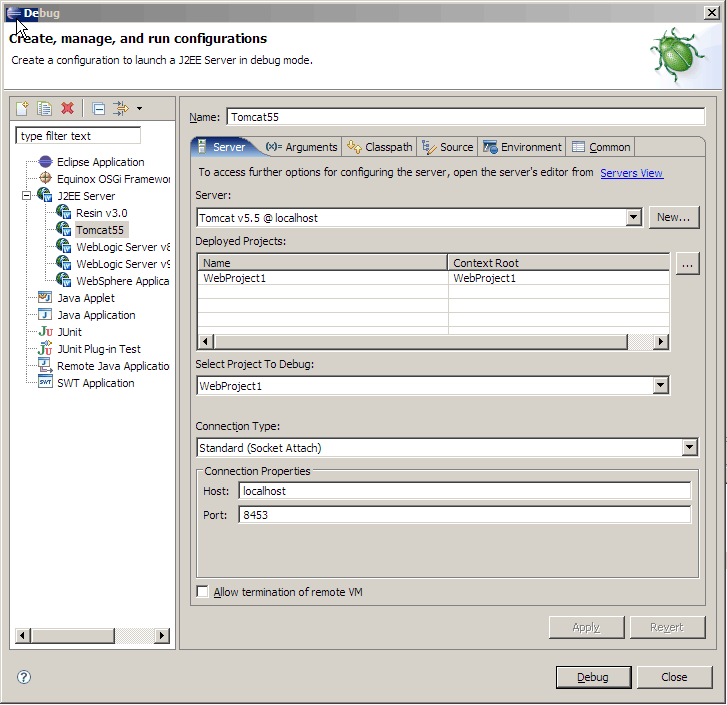Click deployed projects table horizontal scrollbar thumb

[420, 342]
